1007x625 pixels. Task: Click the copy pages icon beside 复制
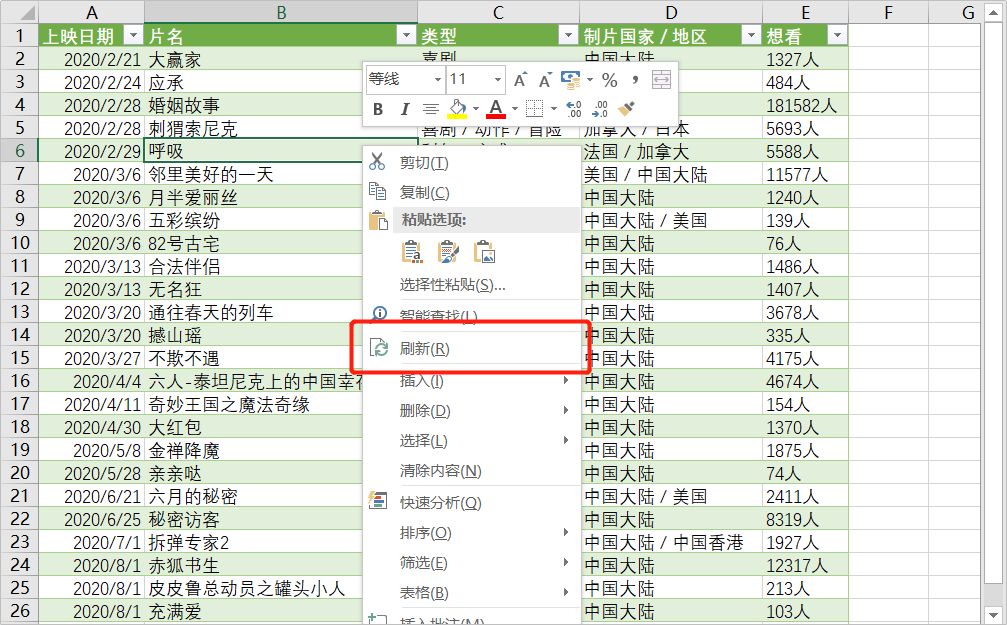[x=377, y=191]
